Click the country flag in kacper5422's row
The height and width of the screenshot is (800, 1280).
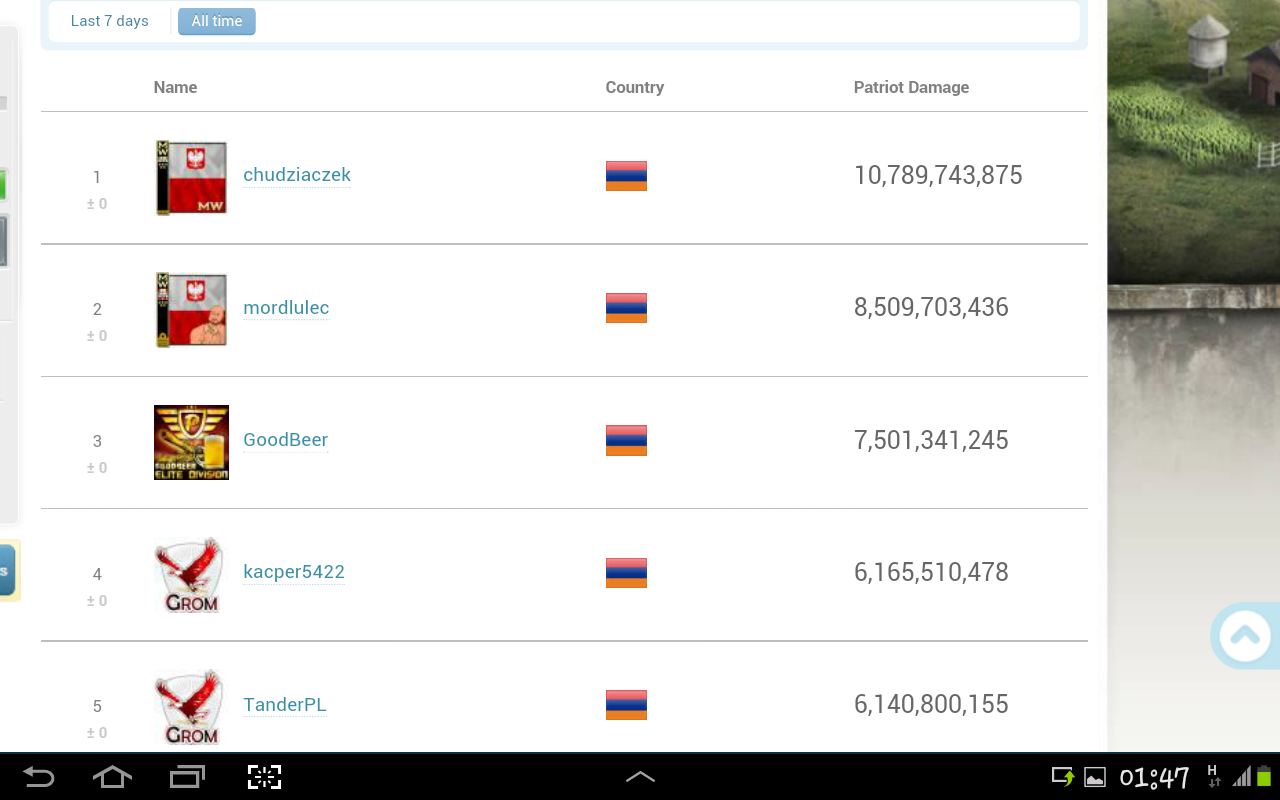[626, 573]
